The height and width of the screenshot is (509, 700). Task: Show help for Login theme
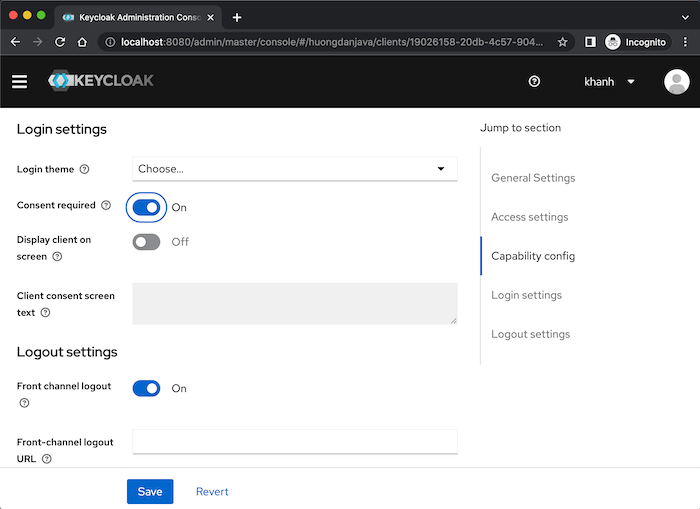pyautogui.click(x=84, y=169)
